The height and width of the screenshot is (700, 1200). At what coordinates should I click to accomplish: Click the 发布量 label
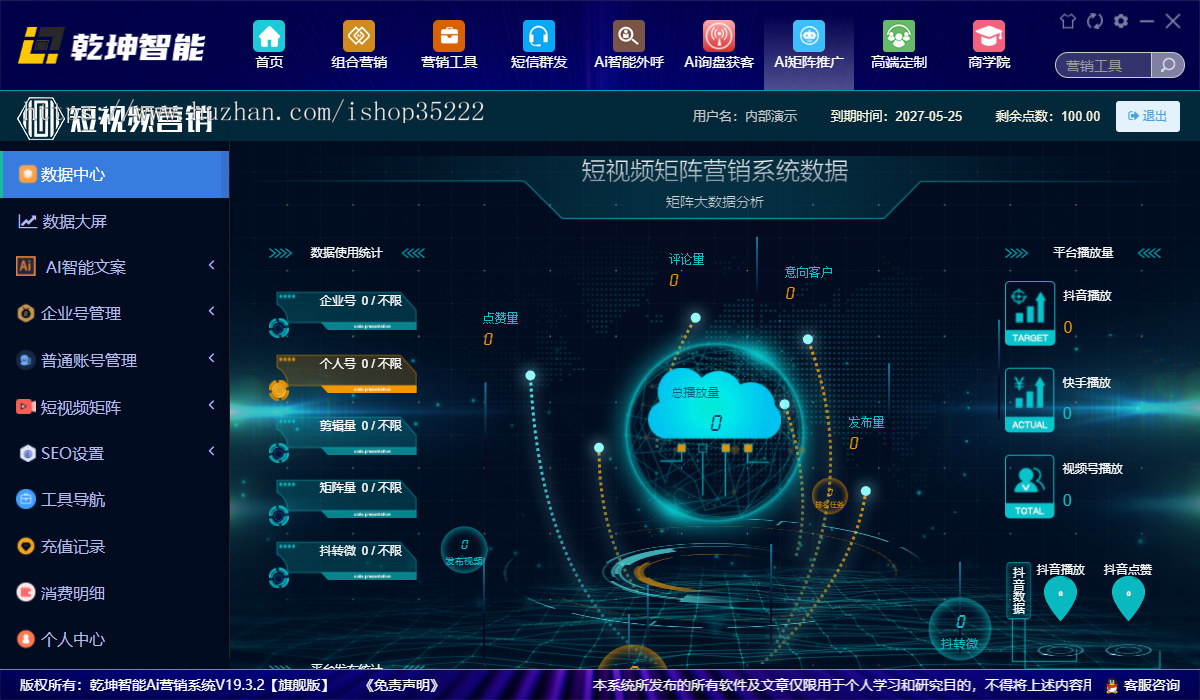(x=867, y=422)
